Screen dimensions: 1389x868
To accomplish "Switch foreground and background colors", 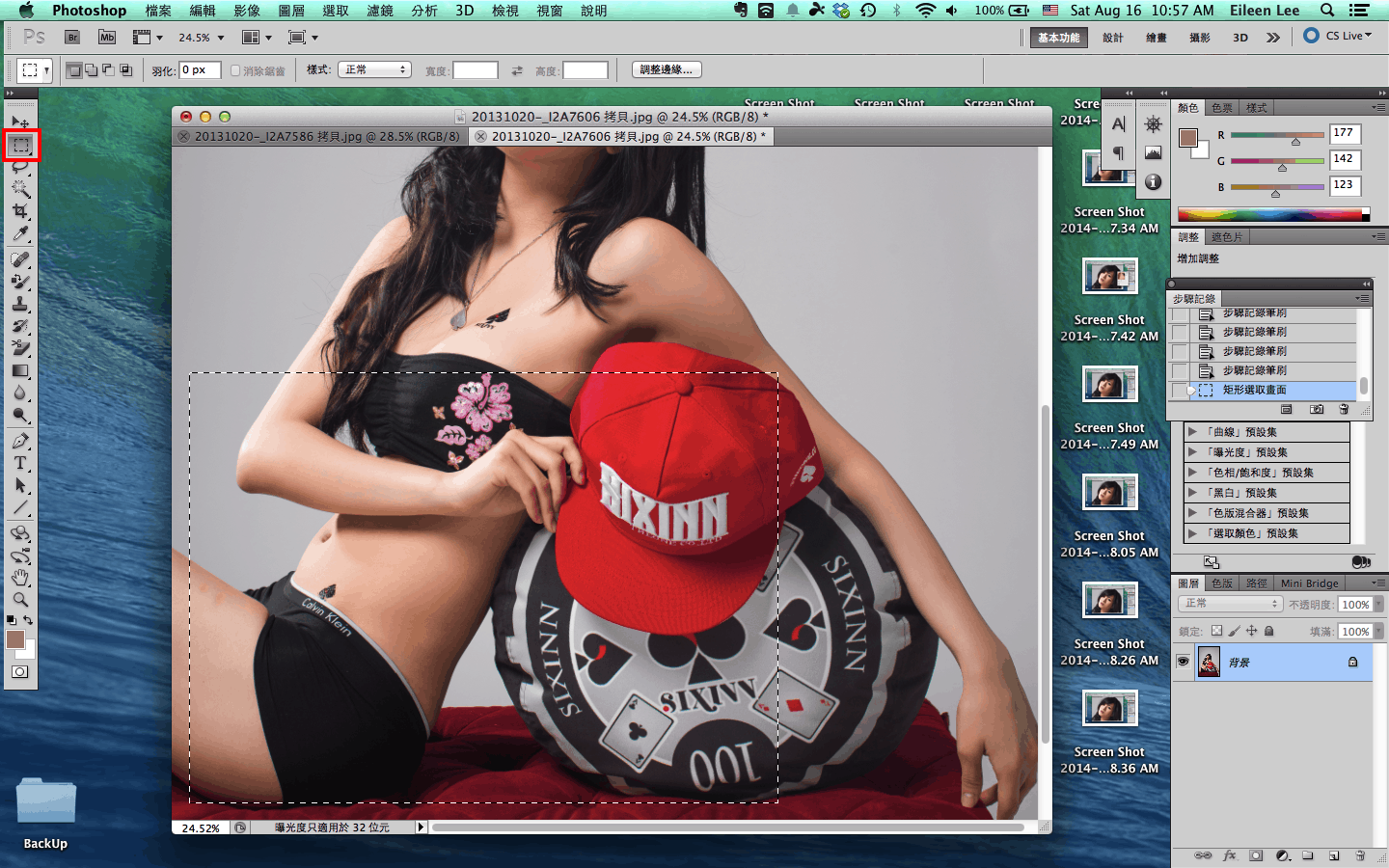I will (29, 620).
